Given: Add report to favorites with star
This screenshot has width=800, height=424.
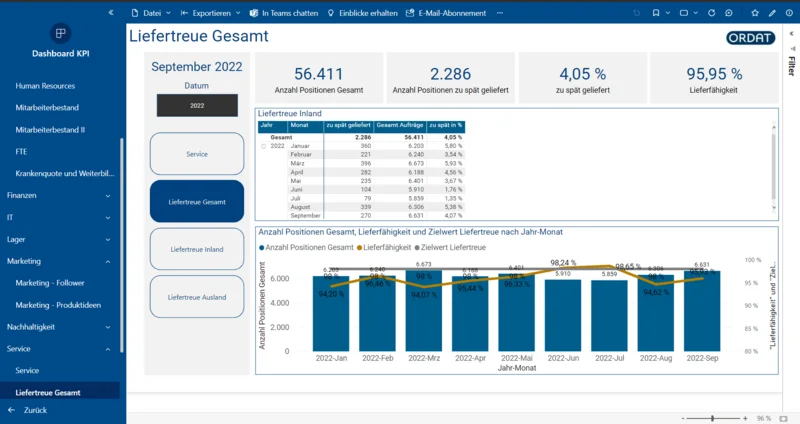Looking at the screenshot, I should 755,13.
